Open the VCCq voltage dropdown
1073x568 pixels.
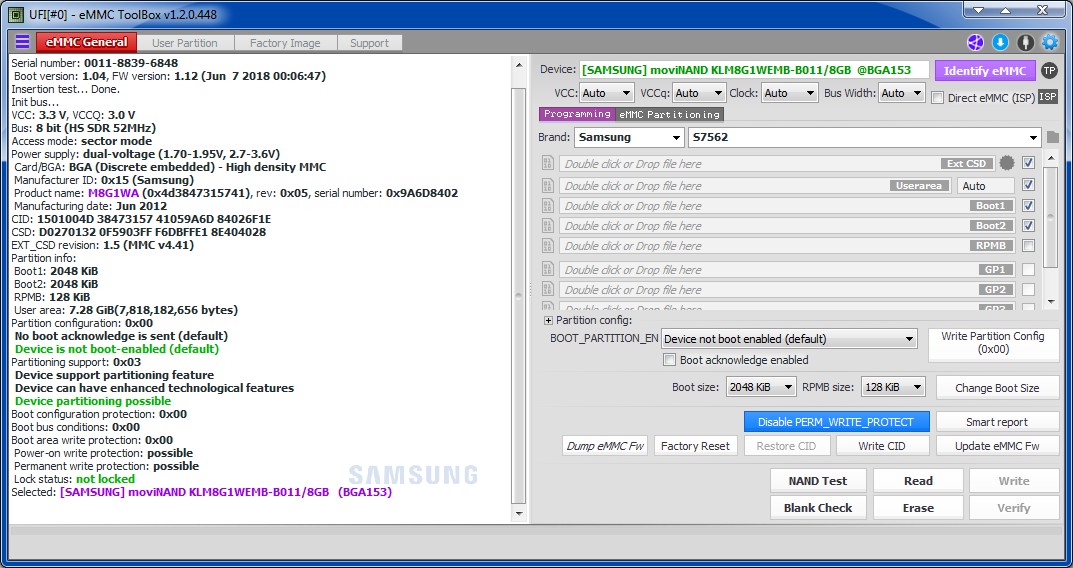698,93
